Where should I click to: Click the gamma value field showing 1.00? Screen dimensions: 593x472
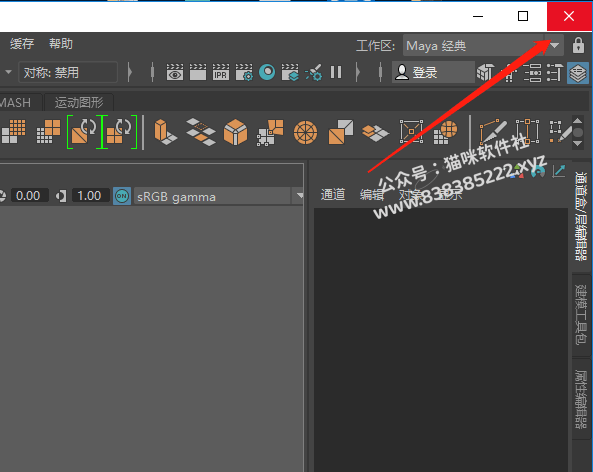[x=89, y=196]
